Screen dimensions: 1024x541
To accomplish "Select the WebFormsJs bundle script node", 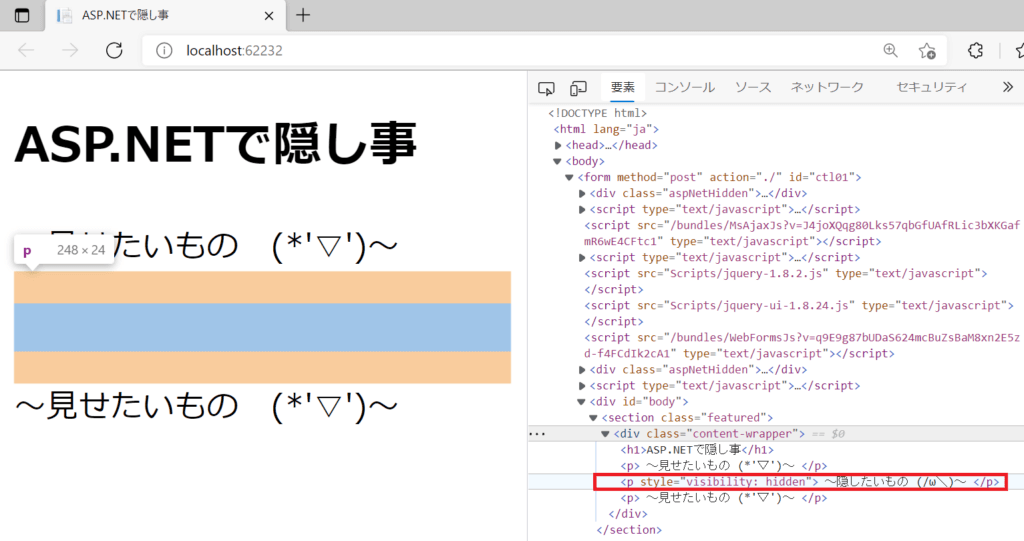I will click(801, 346).
